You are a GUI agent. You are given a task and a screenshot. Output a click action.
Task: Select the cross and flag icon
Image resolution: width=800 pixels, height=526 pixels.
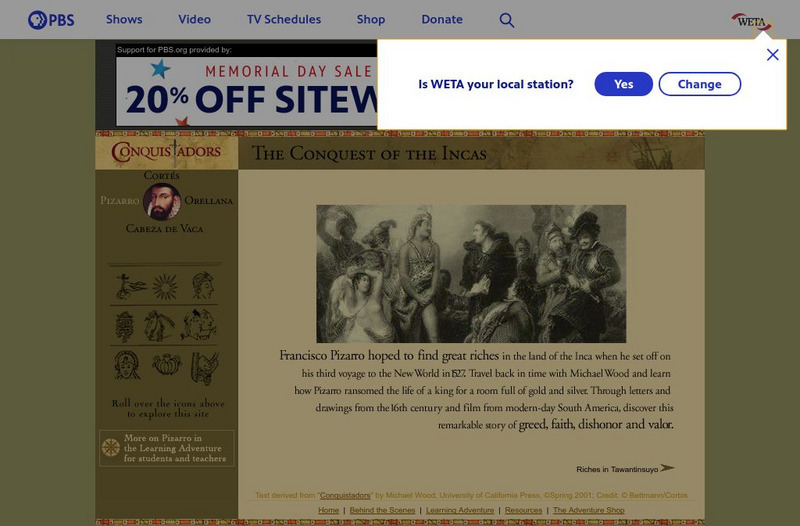[x=130, y=286]
